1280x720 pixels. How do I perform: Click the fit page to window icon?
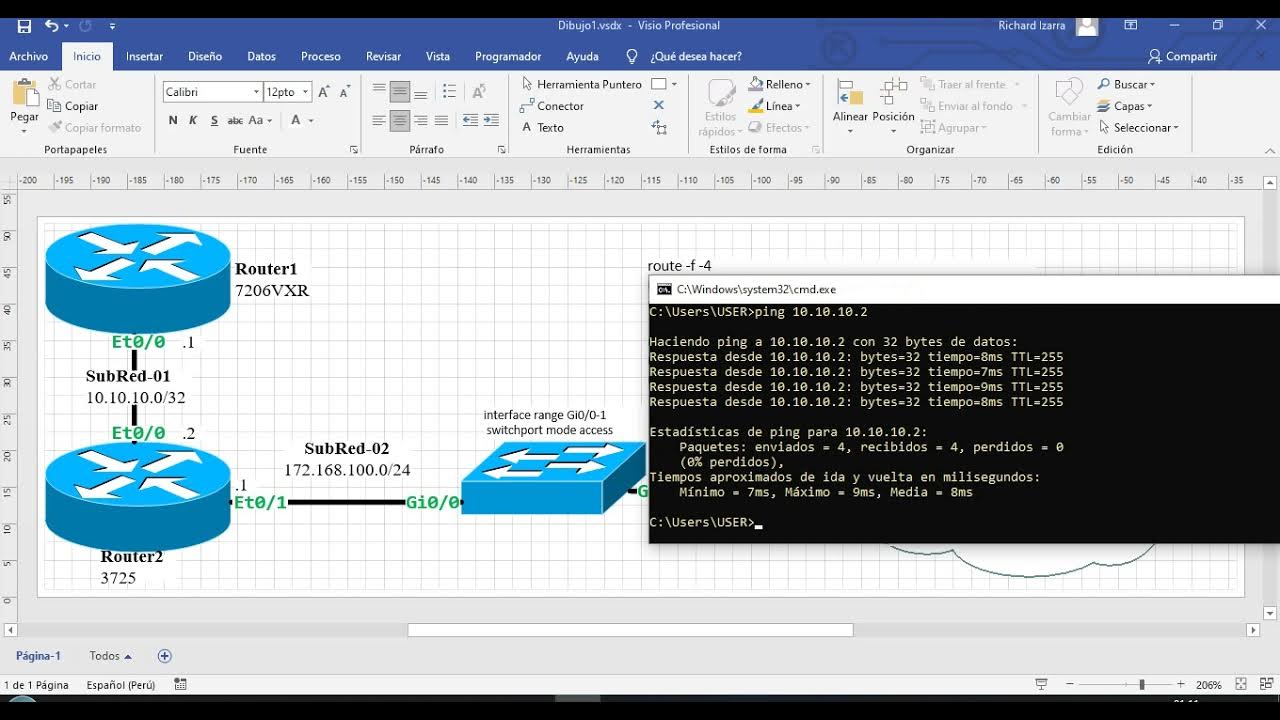pos(1241,684)
